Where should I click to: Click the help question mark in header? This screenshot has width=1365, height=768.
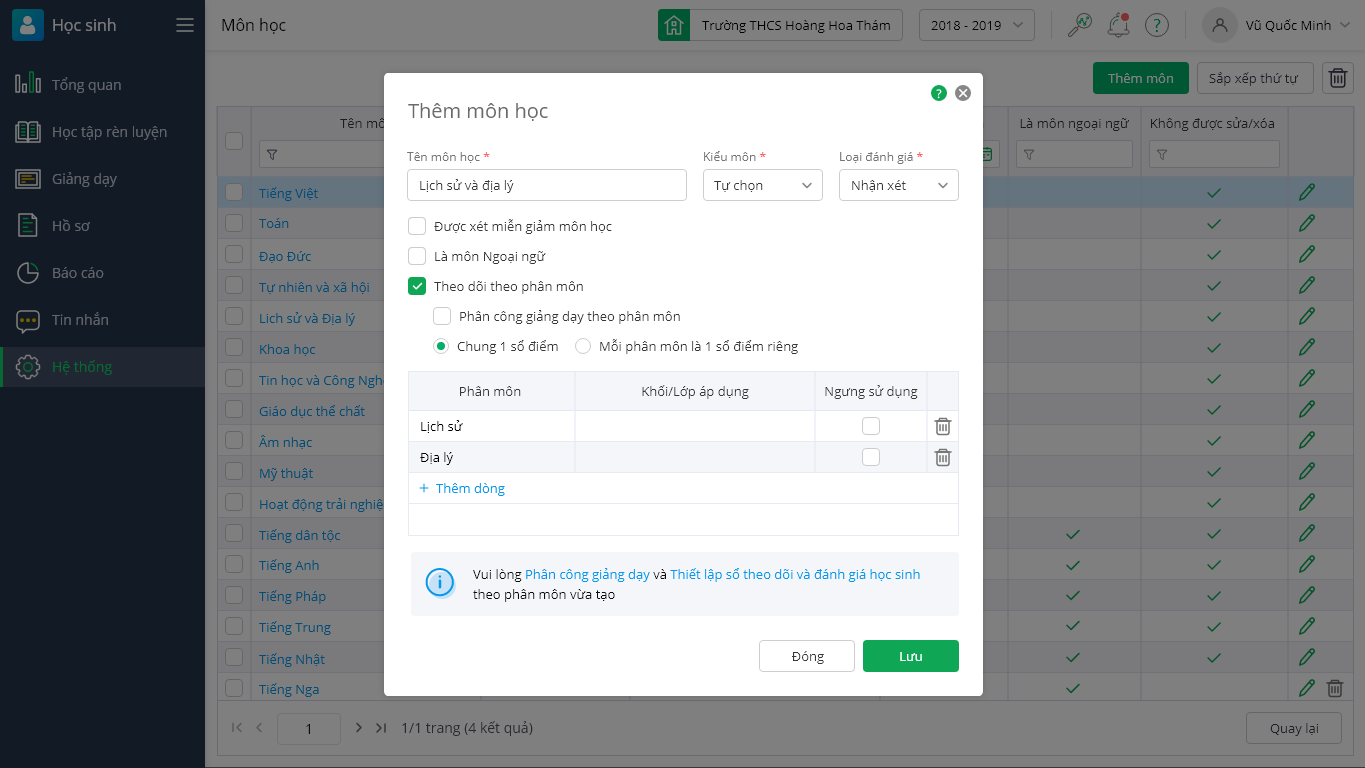(x=1157, y=25)
